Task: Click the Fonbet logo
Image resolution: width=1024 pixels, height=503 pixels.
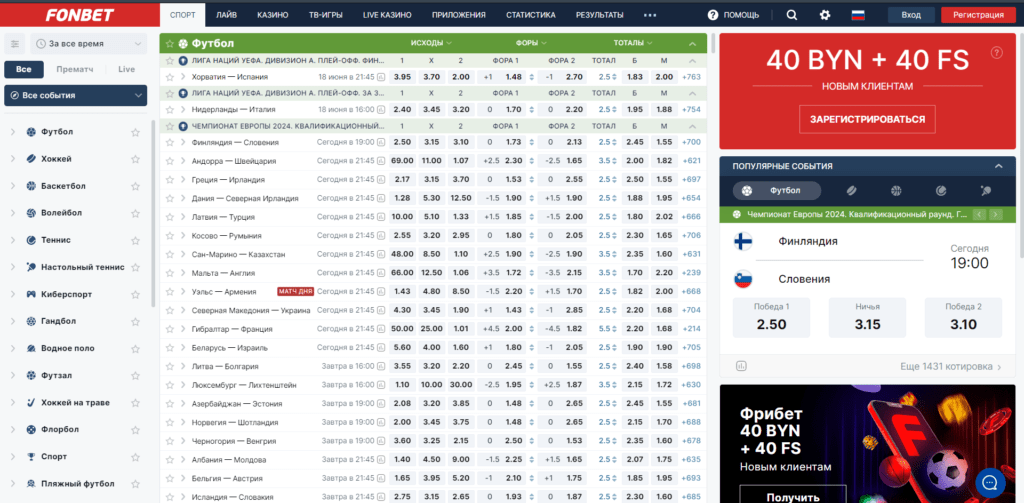Action: point(80,14)
